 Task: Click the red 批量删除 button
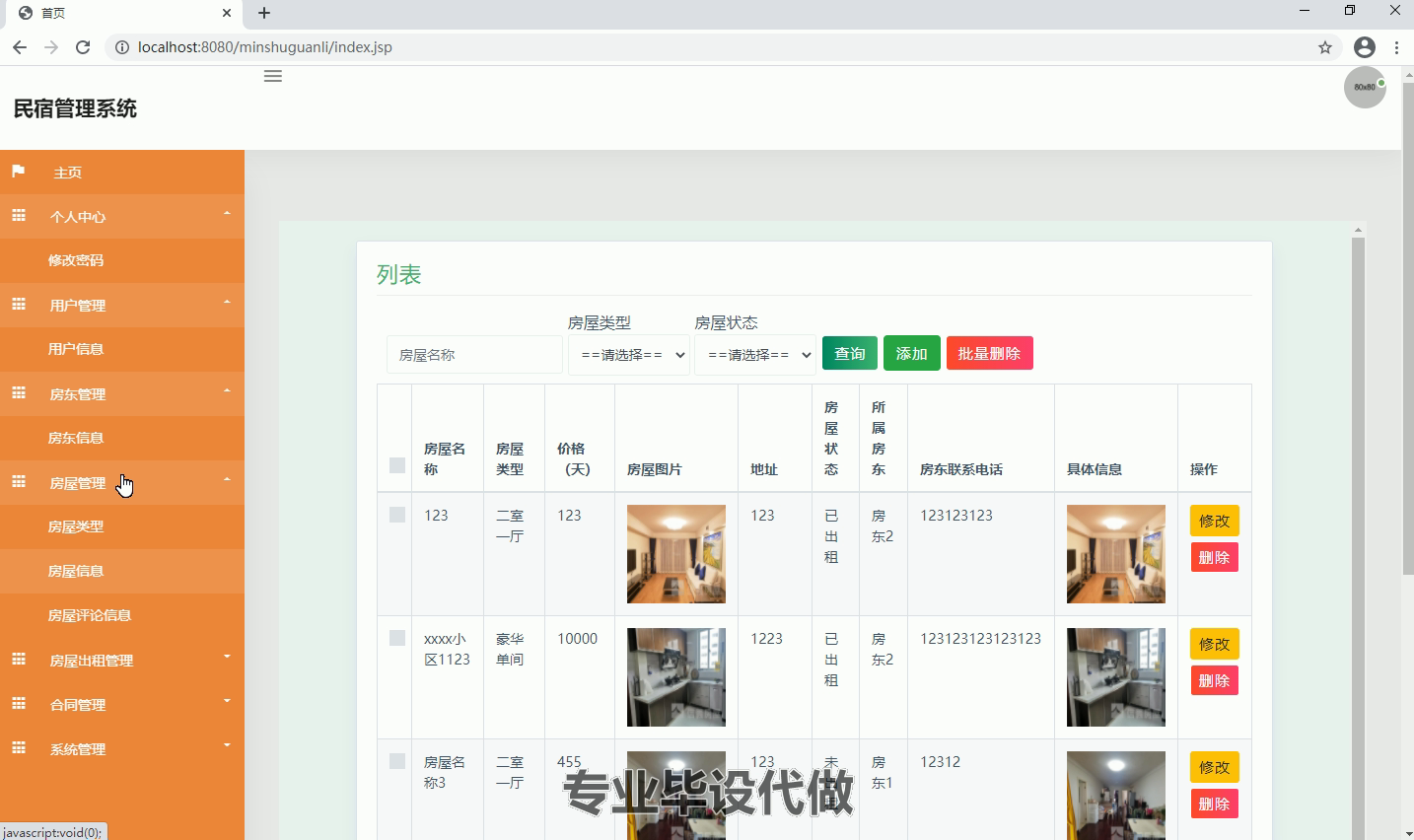click(990, 353)
